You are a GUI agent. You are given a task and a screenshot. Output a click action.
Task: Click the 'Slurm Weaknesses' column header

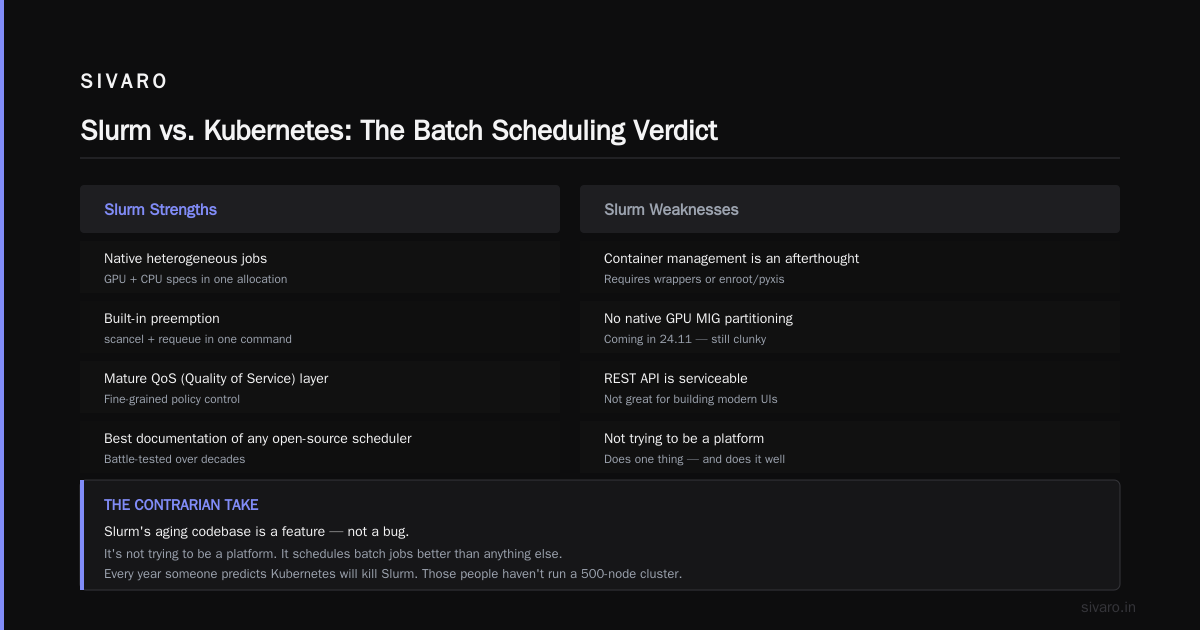pos(850,209)
